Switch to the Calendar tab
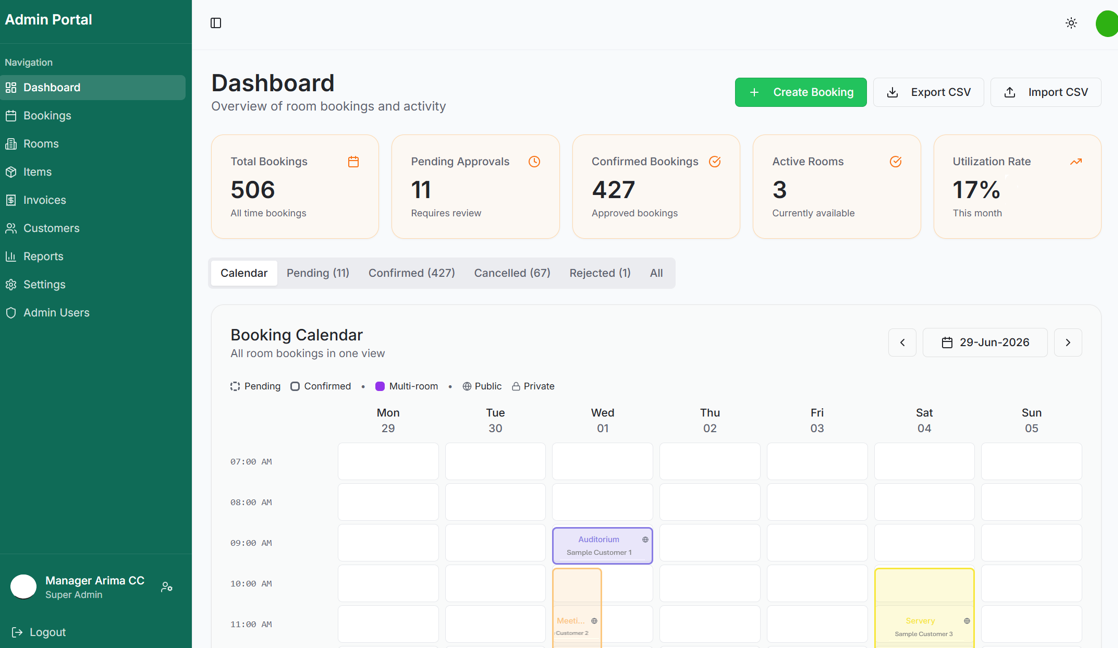 point(244,273)
